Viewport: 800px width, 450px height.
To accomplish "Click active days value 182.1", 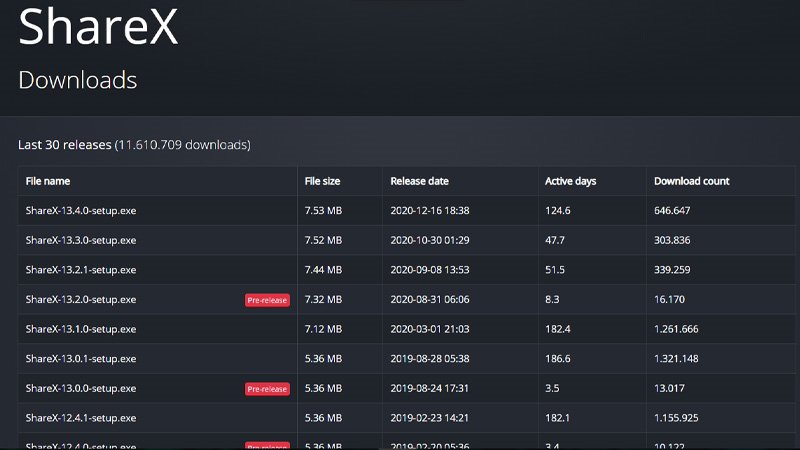I will (x=557, y=418).
